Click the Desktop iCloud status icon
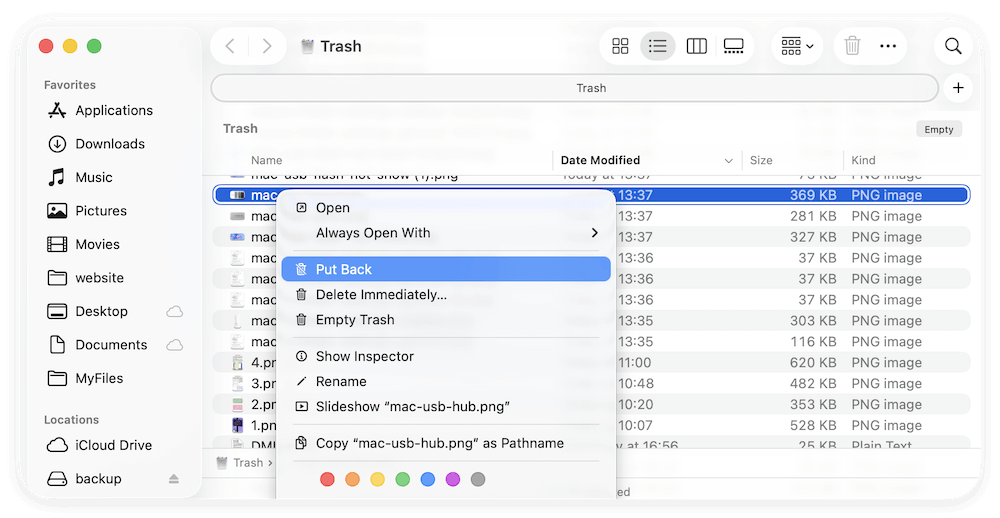This screenshot has height=518, width=1000. pos(175,311)
